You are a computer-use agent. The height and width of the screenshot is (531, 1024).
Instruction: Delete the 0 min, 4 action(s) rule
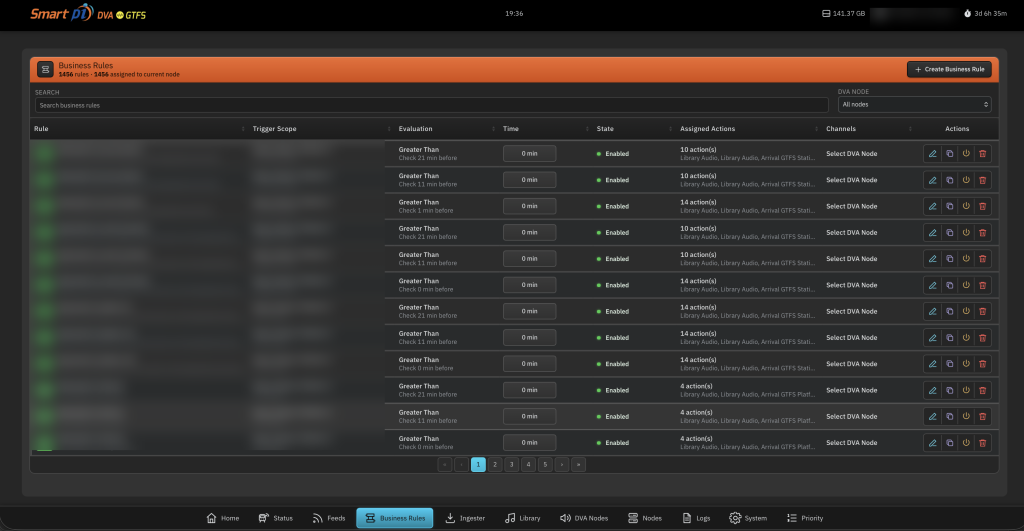982,443
